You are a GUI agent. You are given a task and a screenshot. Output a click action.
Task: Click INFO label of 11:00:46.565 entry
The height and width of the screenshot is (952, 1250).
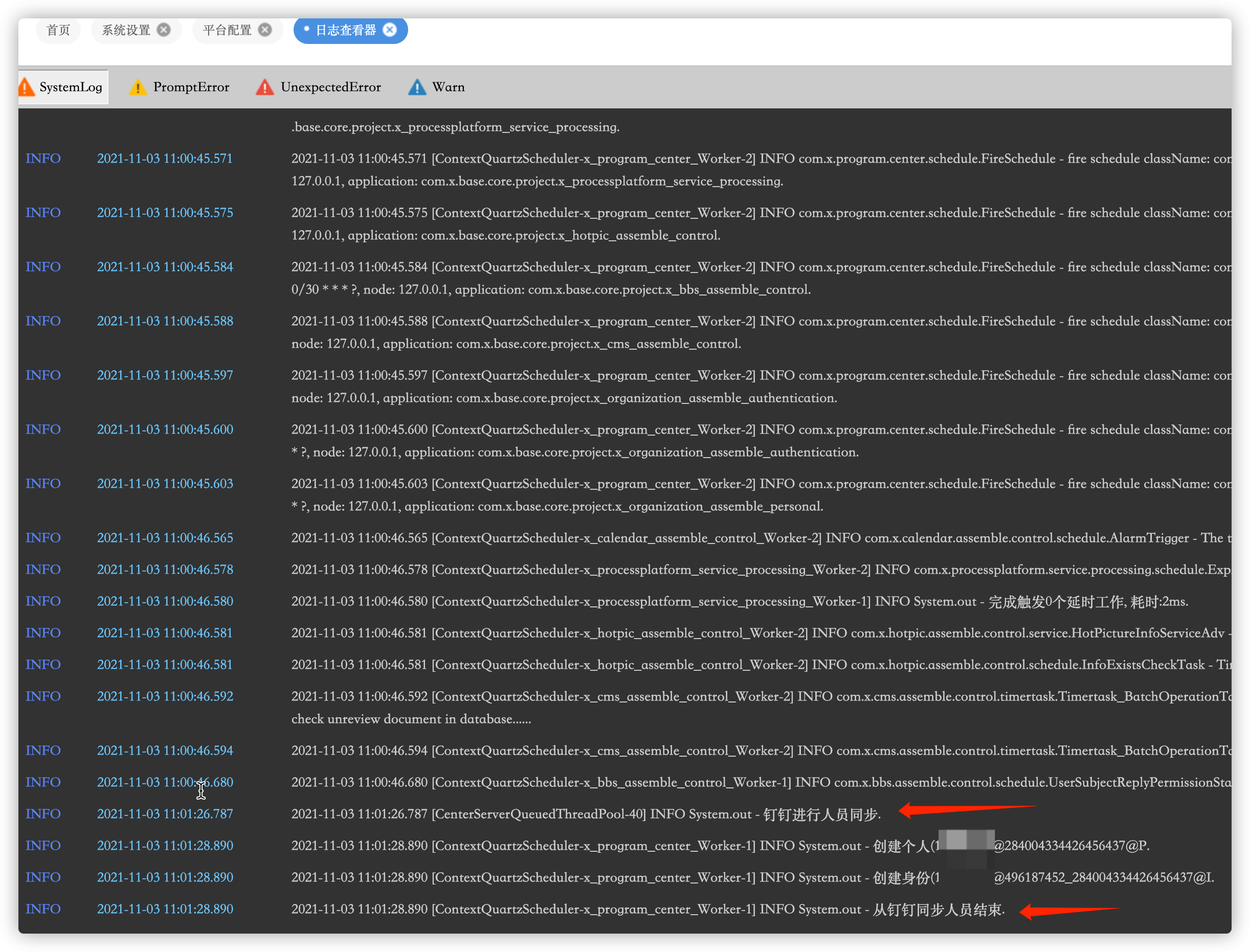tap(43, 538)
